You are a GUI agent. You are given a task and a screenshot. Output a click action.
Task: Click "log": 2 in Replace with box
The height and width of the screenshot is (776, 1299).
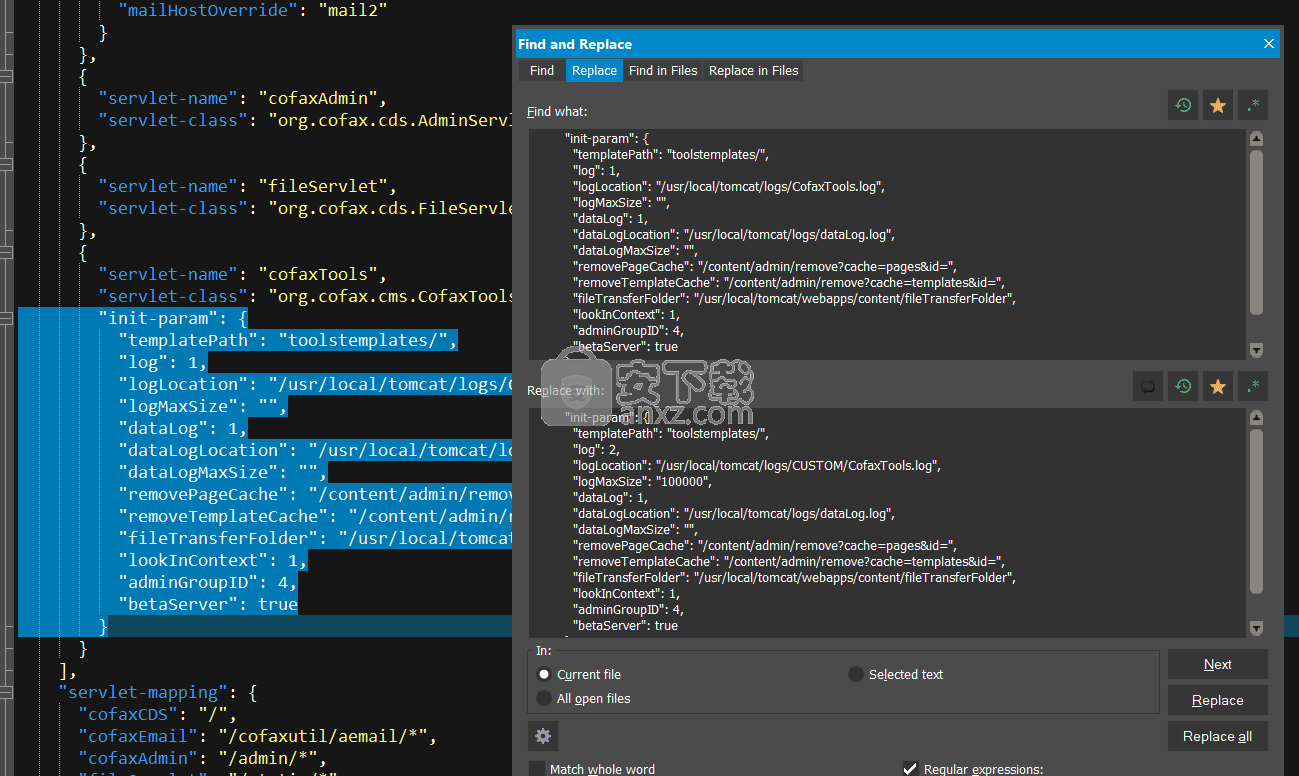tap(596, 450)
